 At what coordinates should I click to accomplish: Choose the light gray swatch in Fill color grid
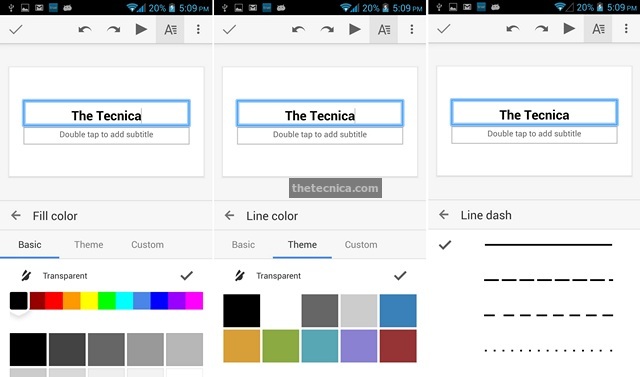point(184,349)
